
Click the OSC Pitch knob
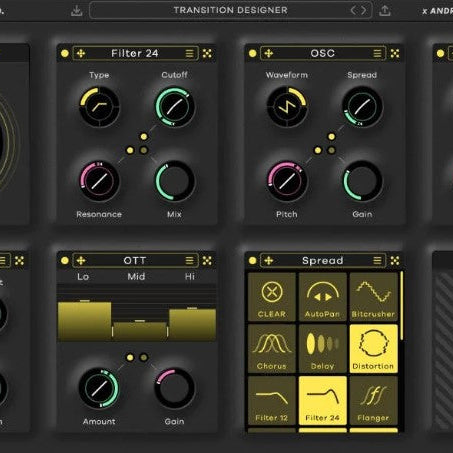pos(287,181)
